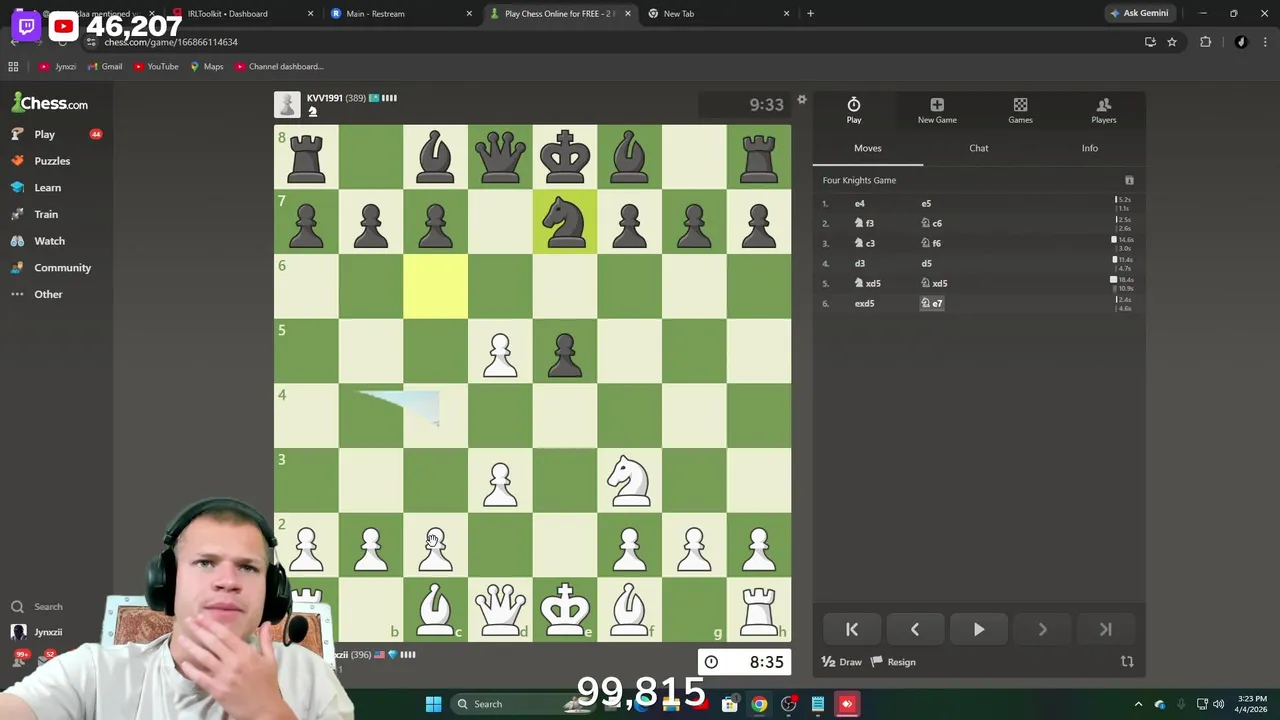Open the Four Knights Game opening name
The image size is (1280, 720).
tap(859, 180)
